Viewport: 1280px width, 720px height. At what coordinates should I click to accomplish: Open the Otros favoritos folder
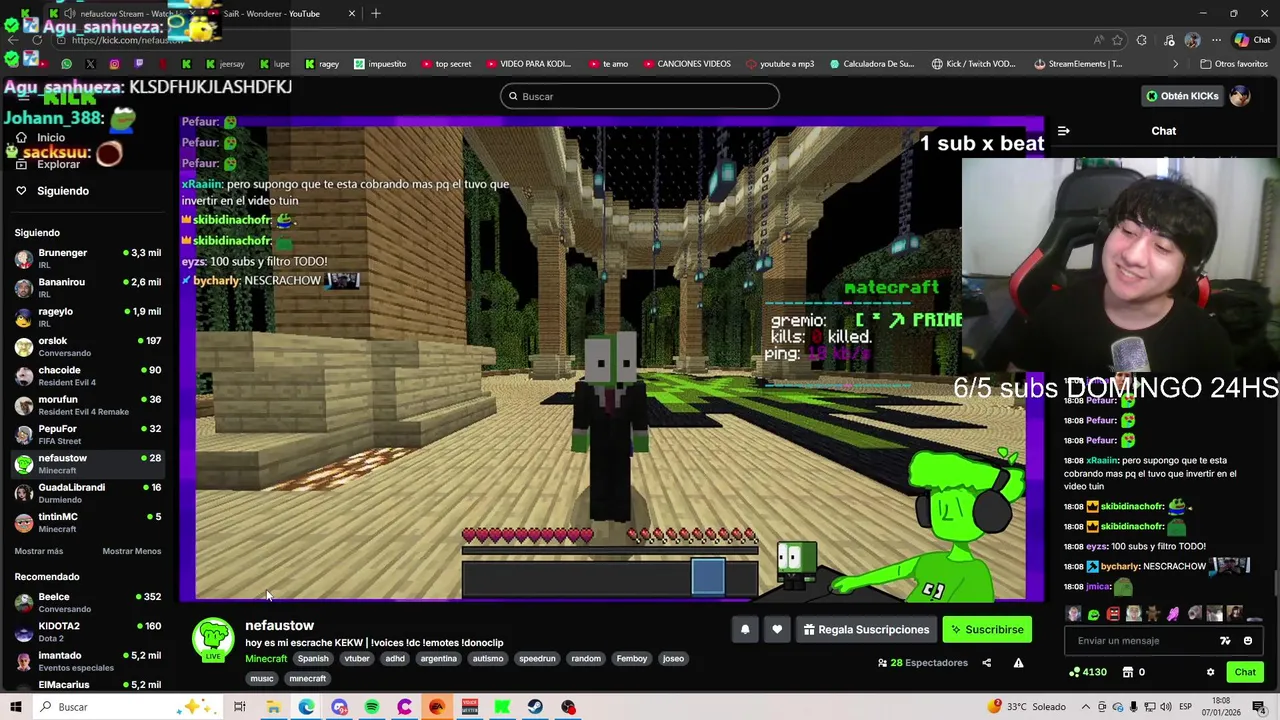pos(1234,64)
